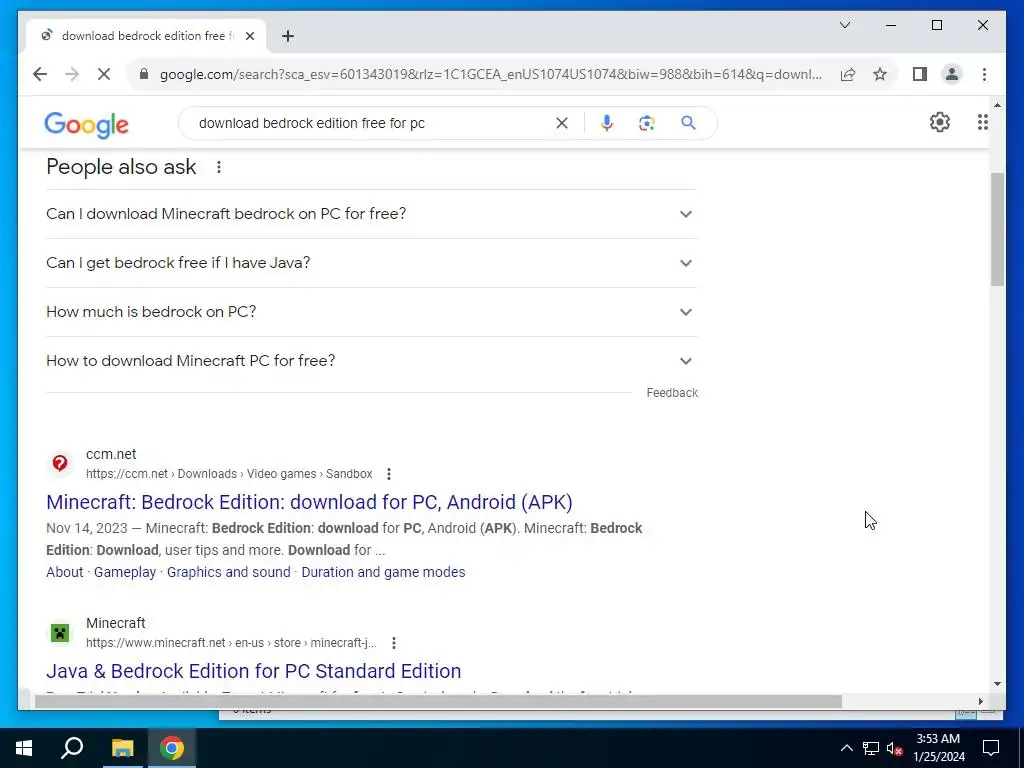Send Feedback on People also ask

coord(672,393)
